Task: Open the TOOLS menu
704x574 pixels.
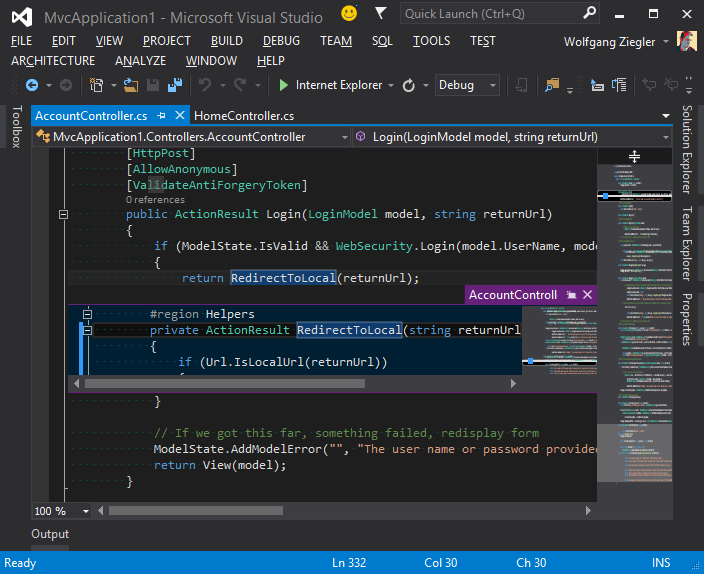Action: click(x=431, y=41)
